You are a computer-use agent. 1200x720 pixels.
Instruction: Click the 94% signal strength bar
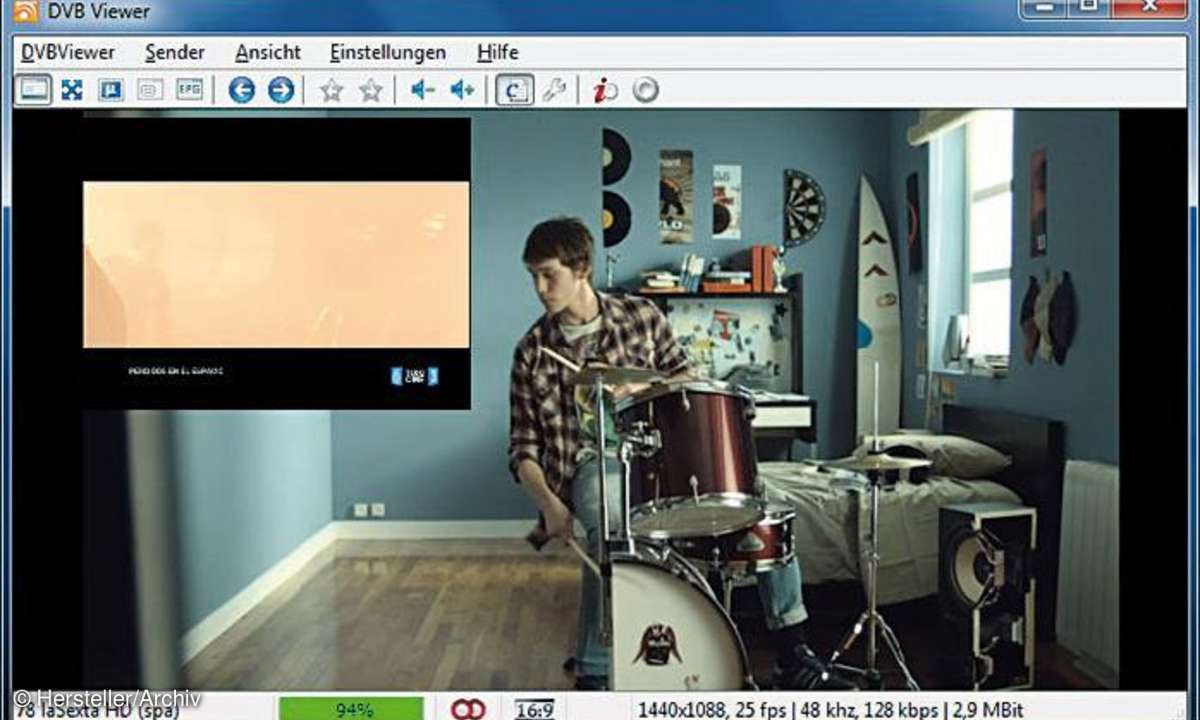[x=351, y=708]
